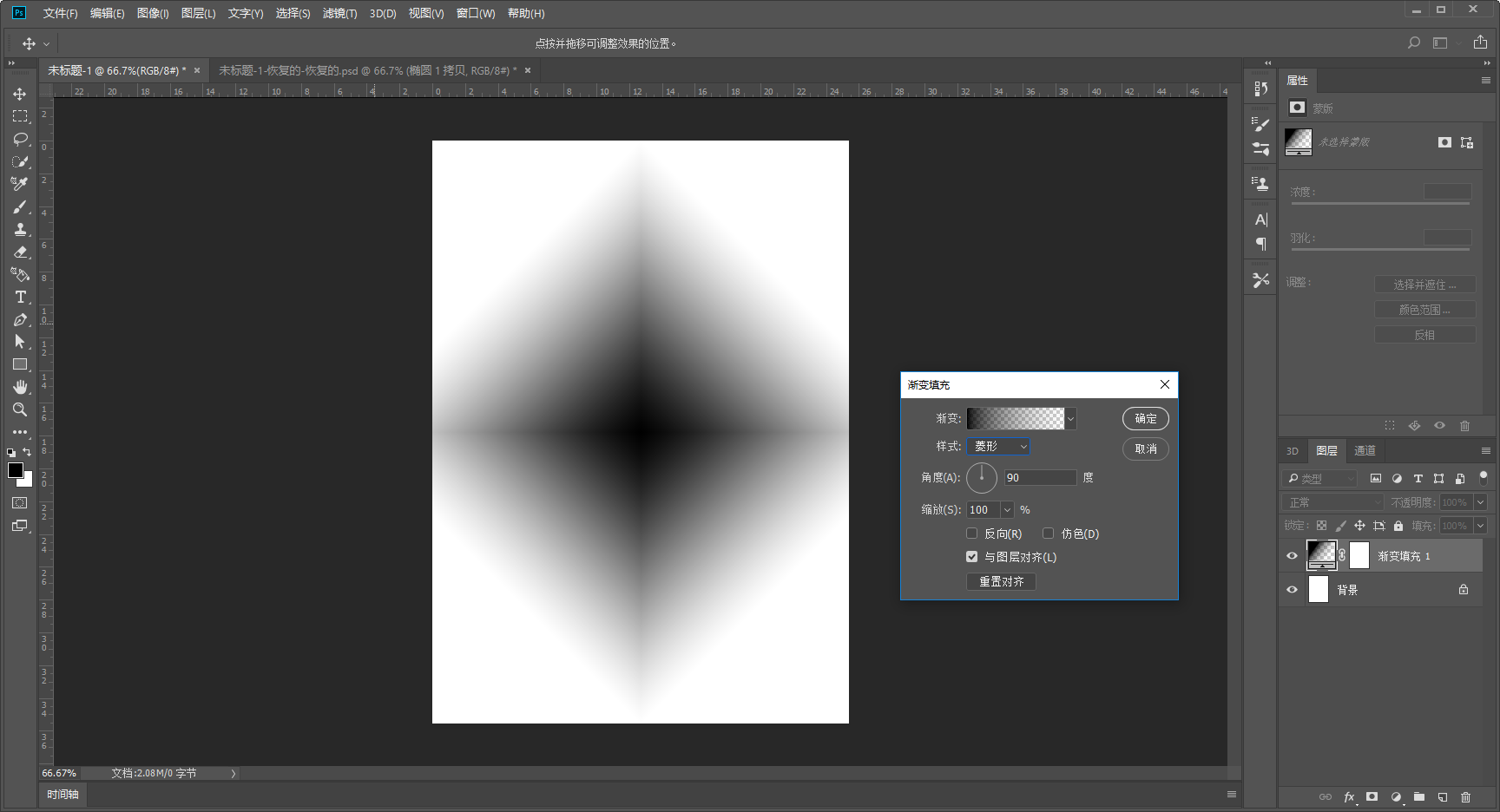Open the Clone Source panel icon
Screen dimensions: 1500x812
[x=1260, y=183]
